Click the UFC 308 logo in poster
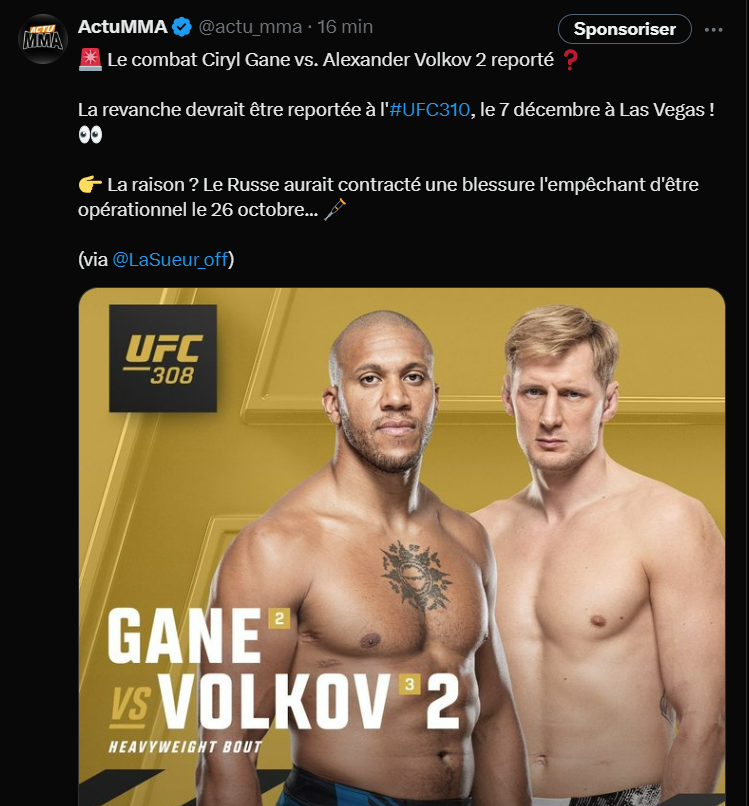The image size is (749, 806). pos(163,358)
